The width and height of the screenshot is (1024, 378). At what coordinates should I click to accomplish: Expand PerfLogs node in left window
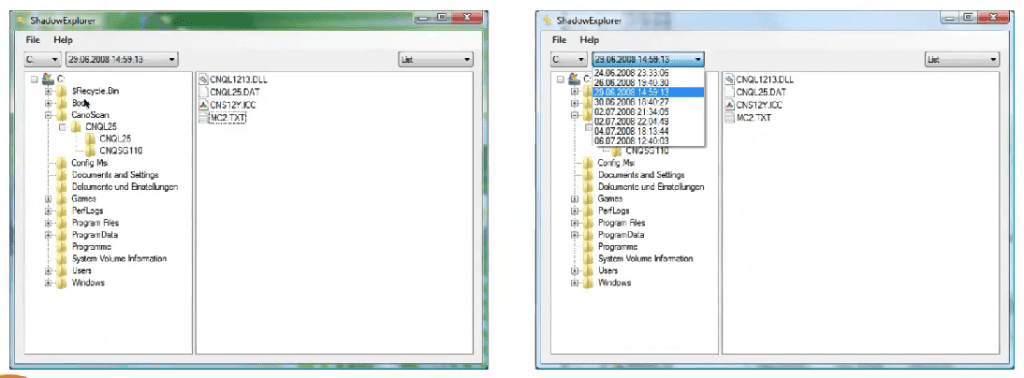[48, 211]
